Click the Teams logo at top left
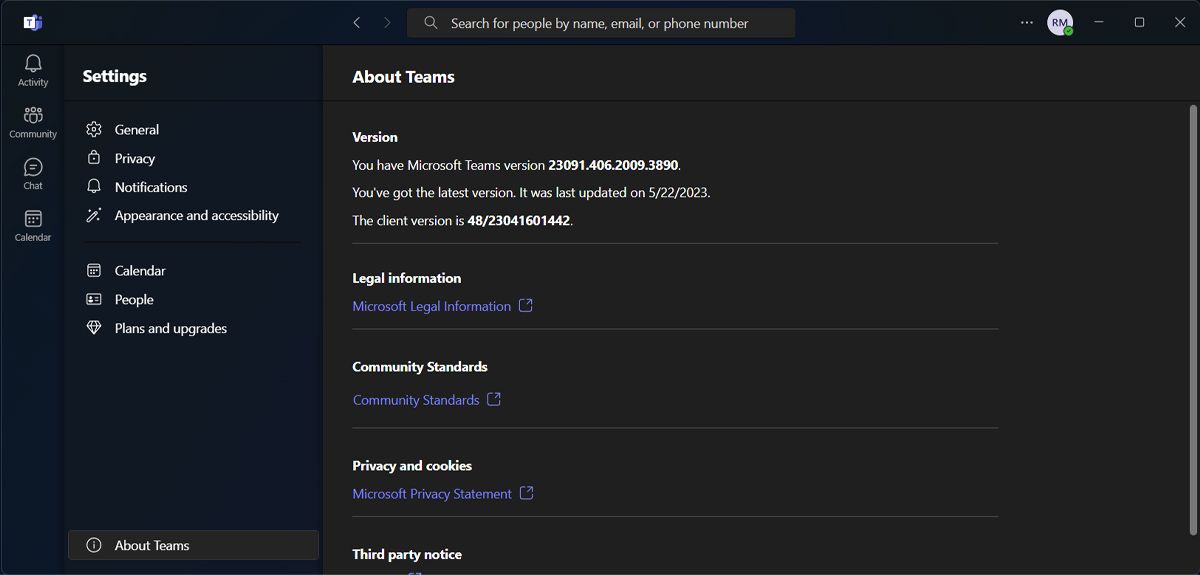Image resolution: width=1200 pixels, height=575 pixels. click(x=33, y=22)
